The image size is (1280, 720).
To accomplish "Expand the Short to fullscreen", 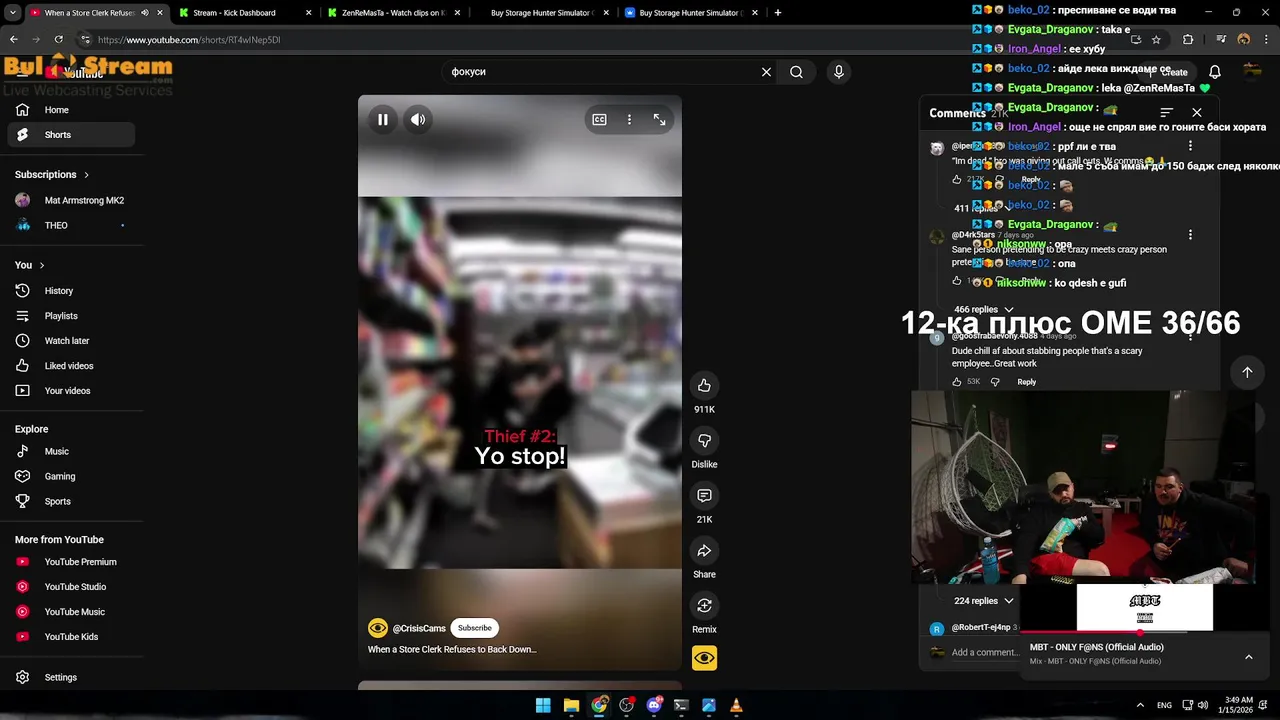I will 660,119.
